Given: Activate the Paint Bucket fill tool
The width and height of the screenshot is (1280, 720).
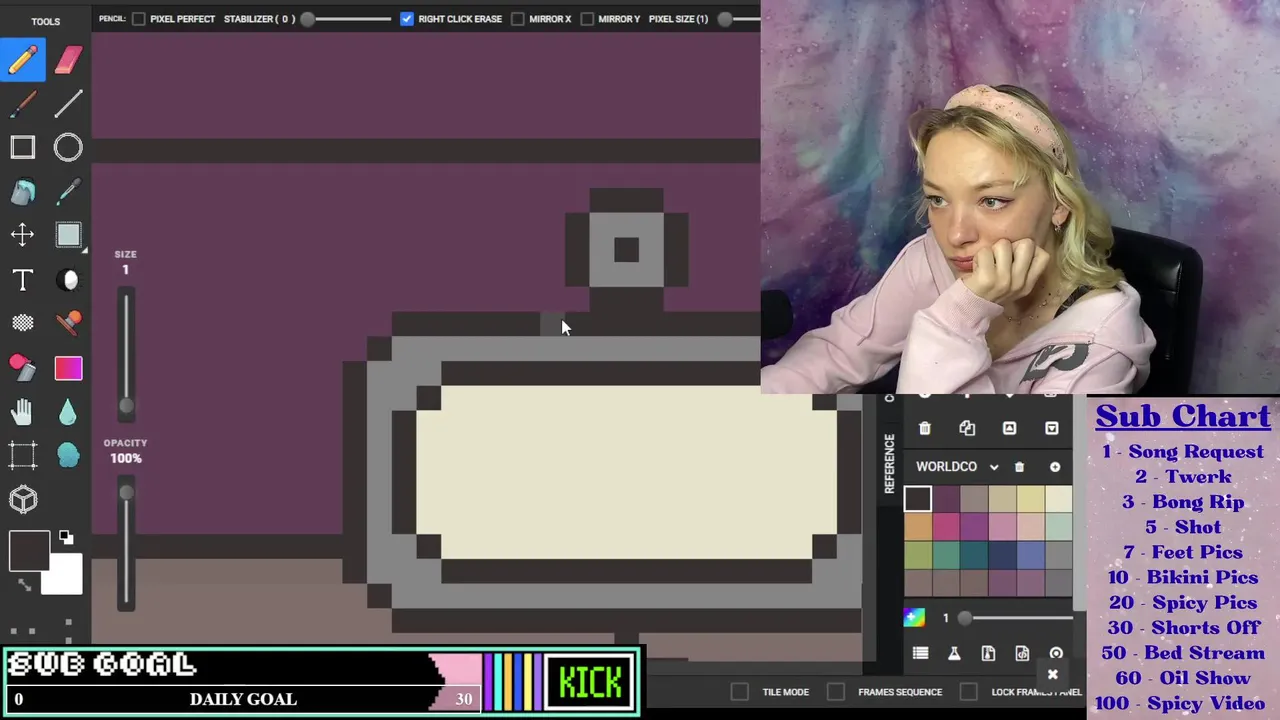Looking at the screenshot, I should coord(23,191).
